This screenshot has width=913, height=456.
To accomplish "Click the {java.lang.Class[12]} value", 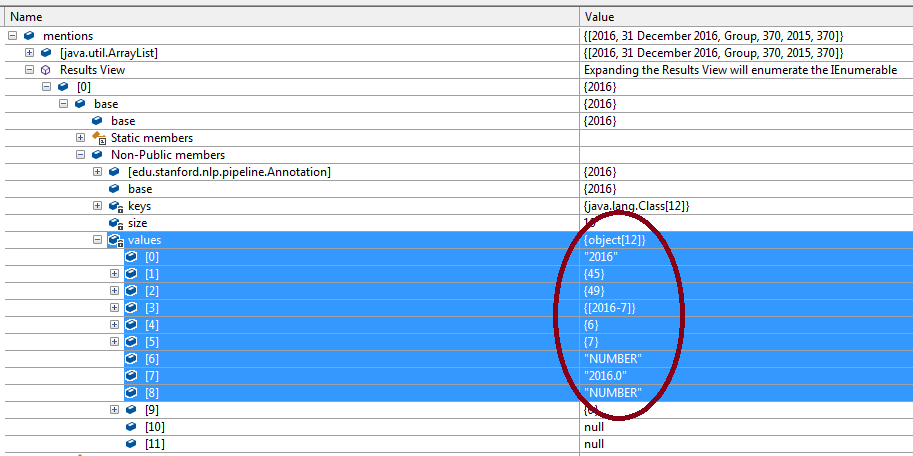I will point(637,206).
